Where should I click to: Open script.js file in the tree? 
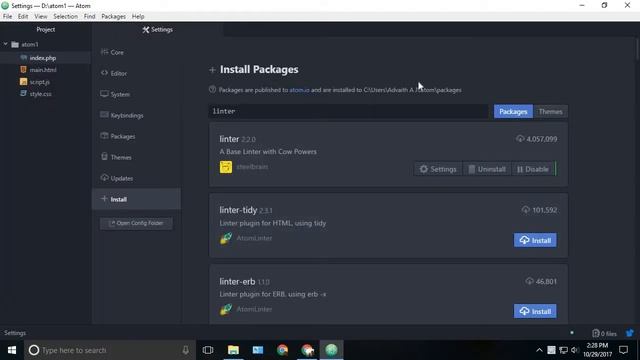point(40,82)
